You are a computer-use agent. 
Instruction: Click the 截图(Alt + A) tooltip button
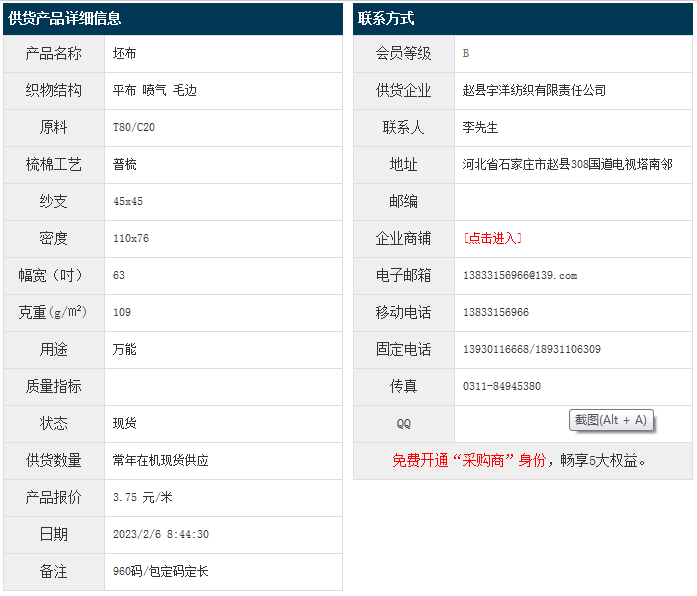[x=610, y=420]
